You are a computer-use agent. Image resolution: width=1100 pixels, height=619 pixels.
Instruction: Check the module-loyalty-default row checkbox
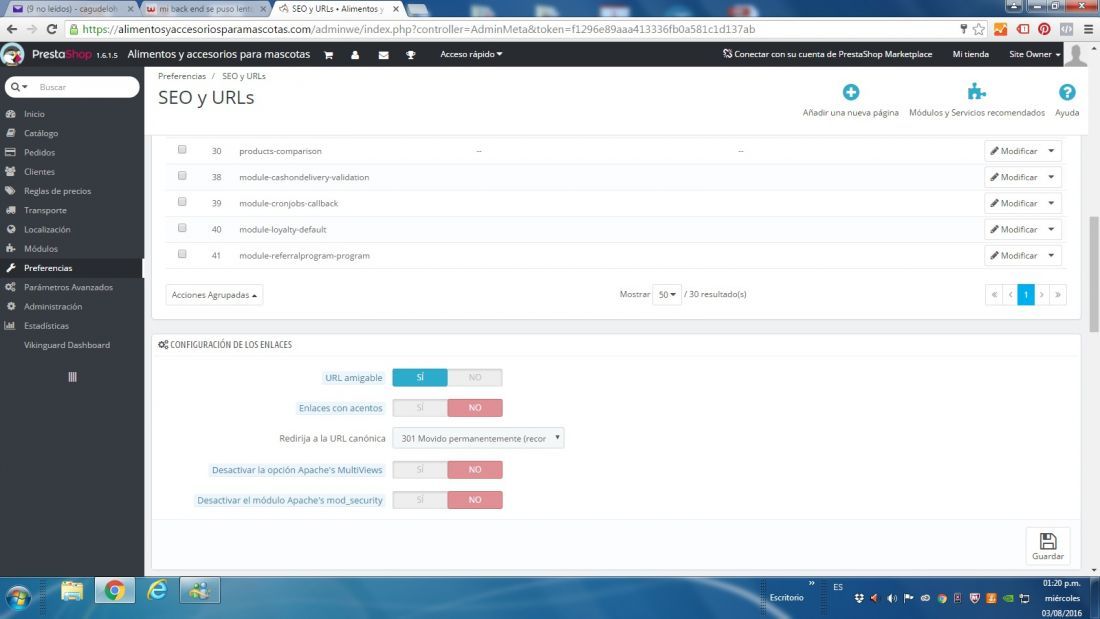[182, 227]
